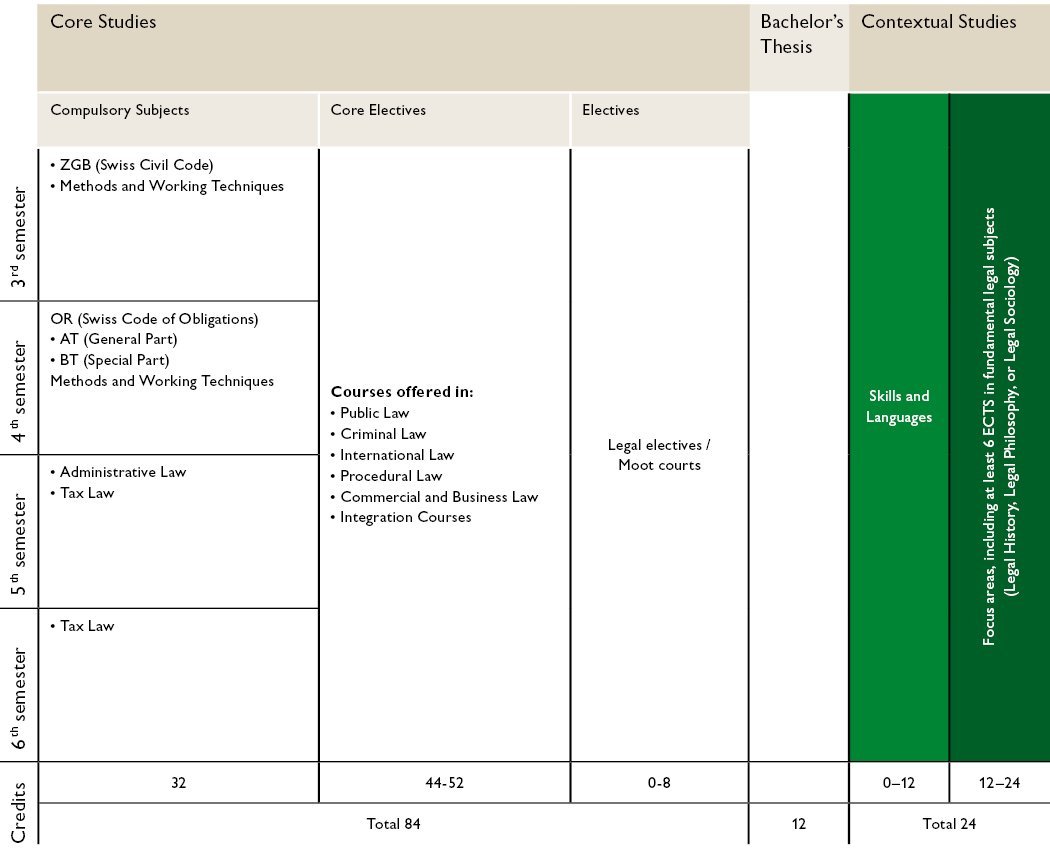The width and height of the screenshot is (1050, 857).
Task: Click the 3rd semester row label
Action: pyautogui.click(x=18, y=237)
